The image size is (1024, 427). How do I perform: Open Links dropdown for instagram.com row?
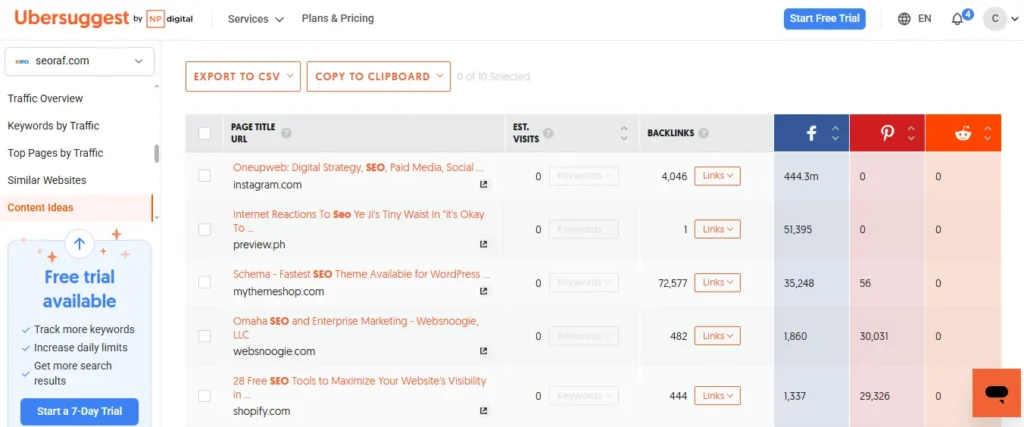click(717, 176)
